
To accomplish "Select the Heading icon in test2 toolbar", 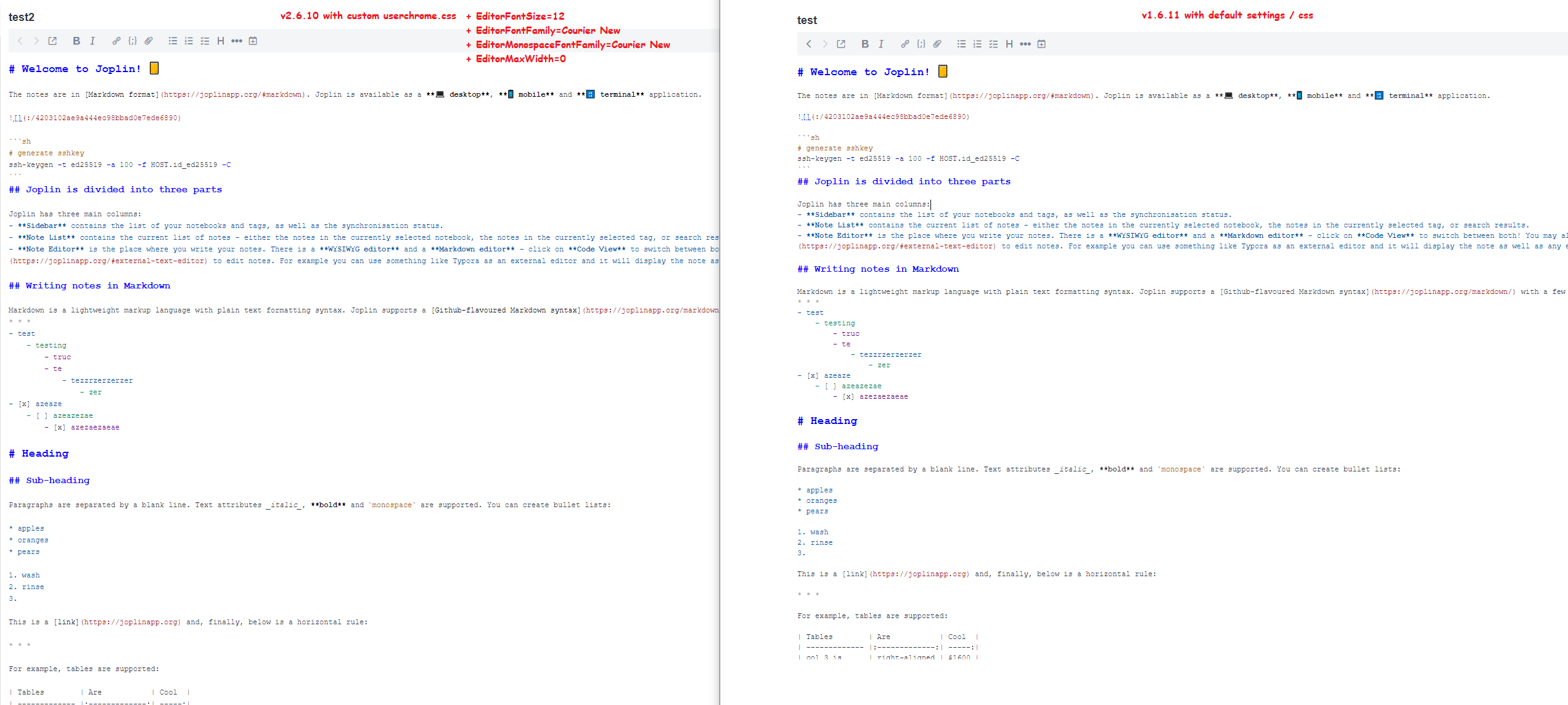I will coord(220,41).
